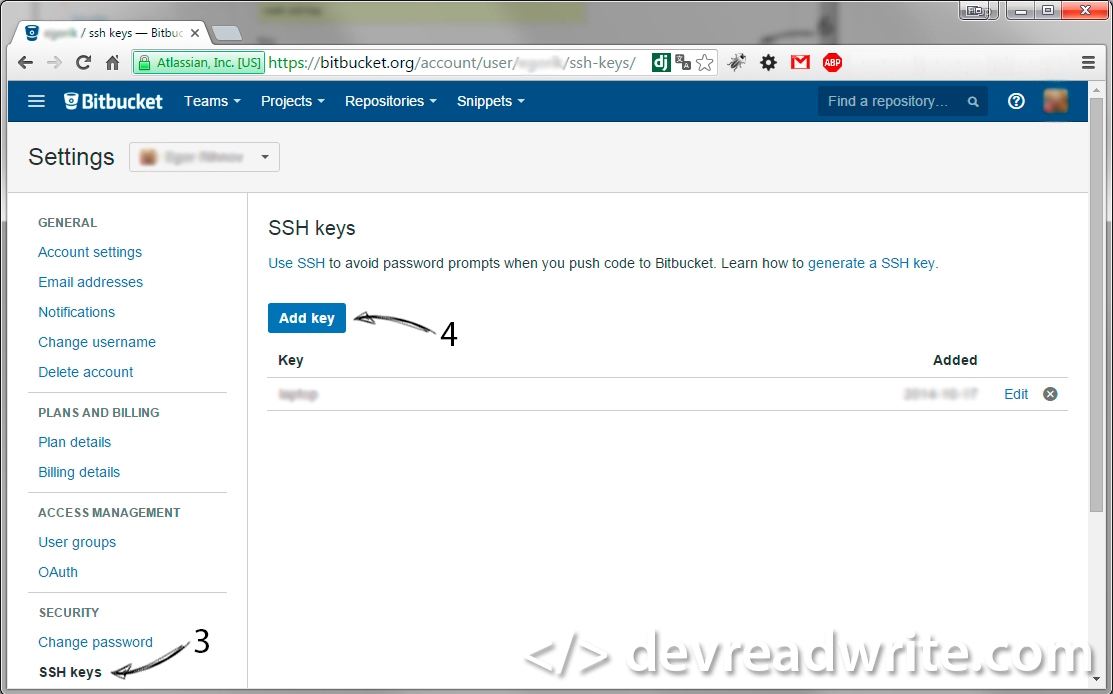Expand the Snippets dropdown

pos(490,101)
